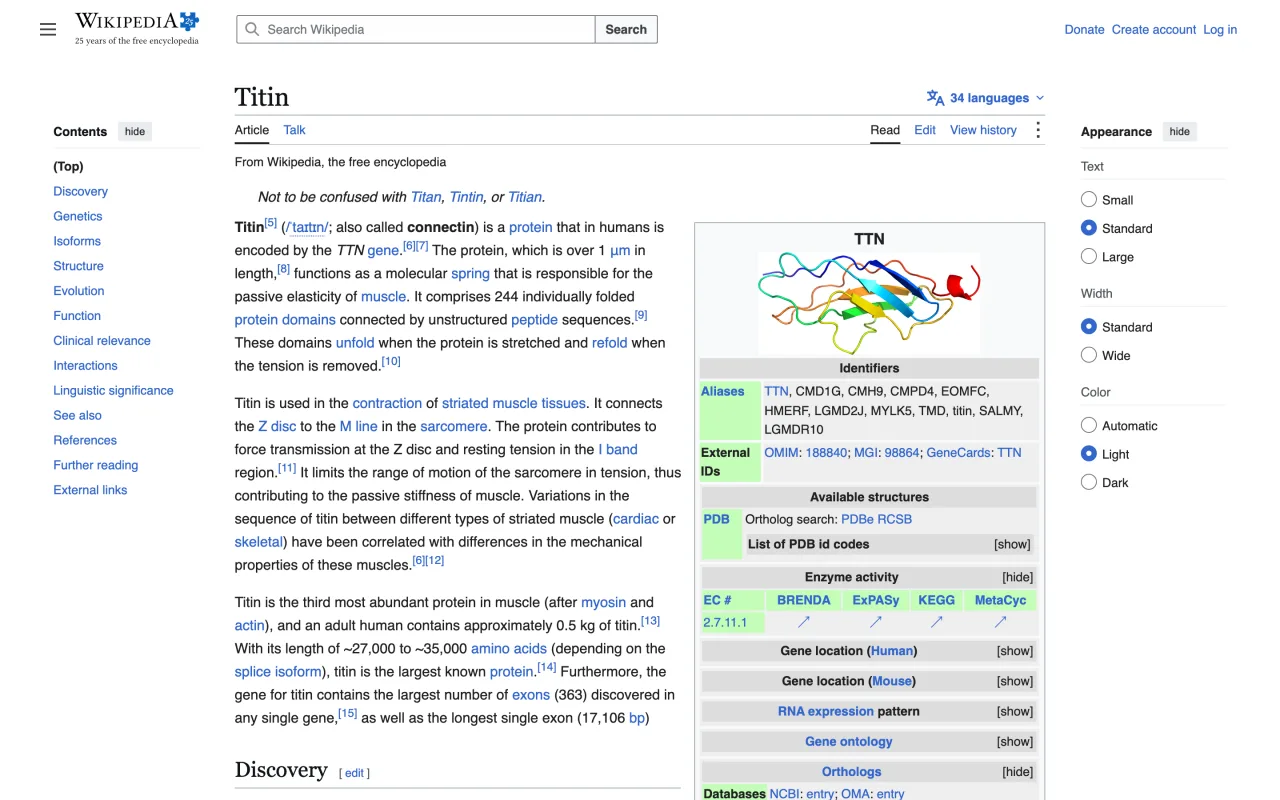Image resolution: width=1280 pixels, height=800 pixels.
Task: Open the hamburger main menu icon
Action: click(48, 29)
